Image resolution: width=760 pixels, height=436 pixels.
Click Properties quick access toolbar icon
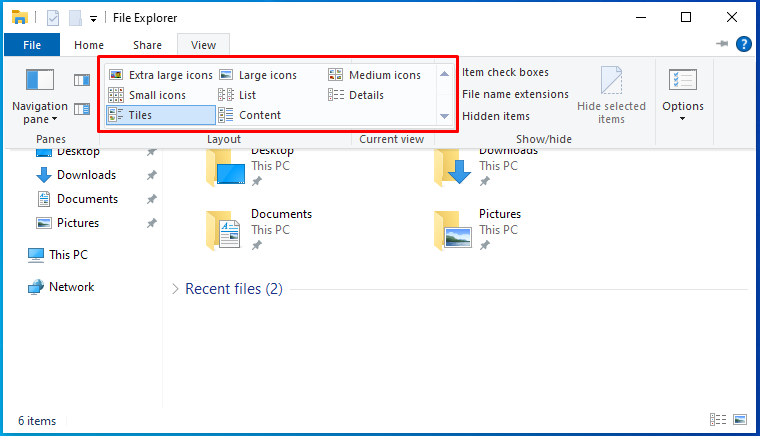point(53,18)
